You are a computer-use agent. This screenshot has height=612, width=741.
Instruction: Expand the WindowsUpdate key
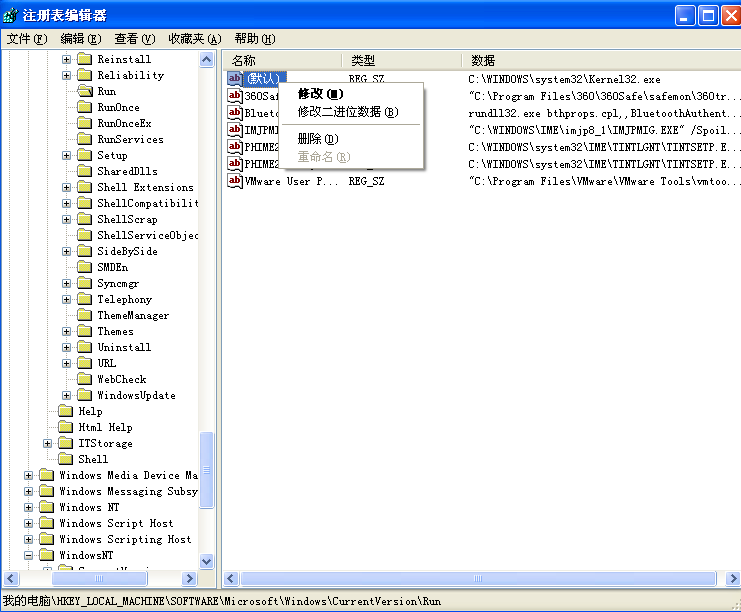67,396
